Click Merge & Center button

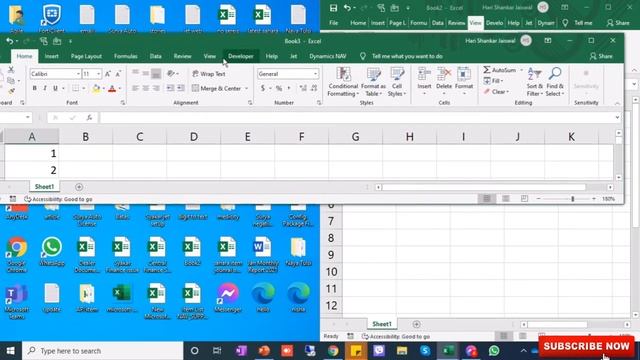[x=217, y=88]
